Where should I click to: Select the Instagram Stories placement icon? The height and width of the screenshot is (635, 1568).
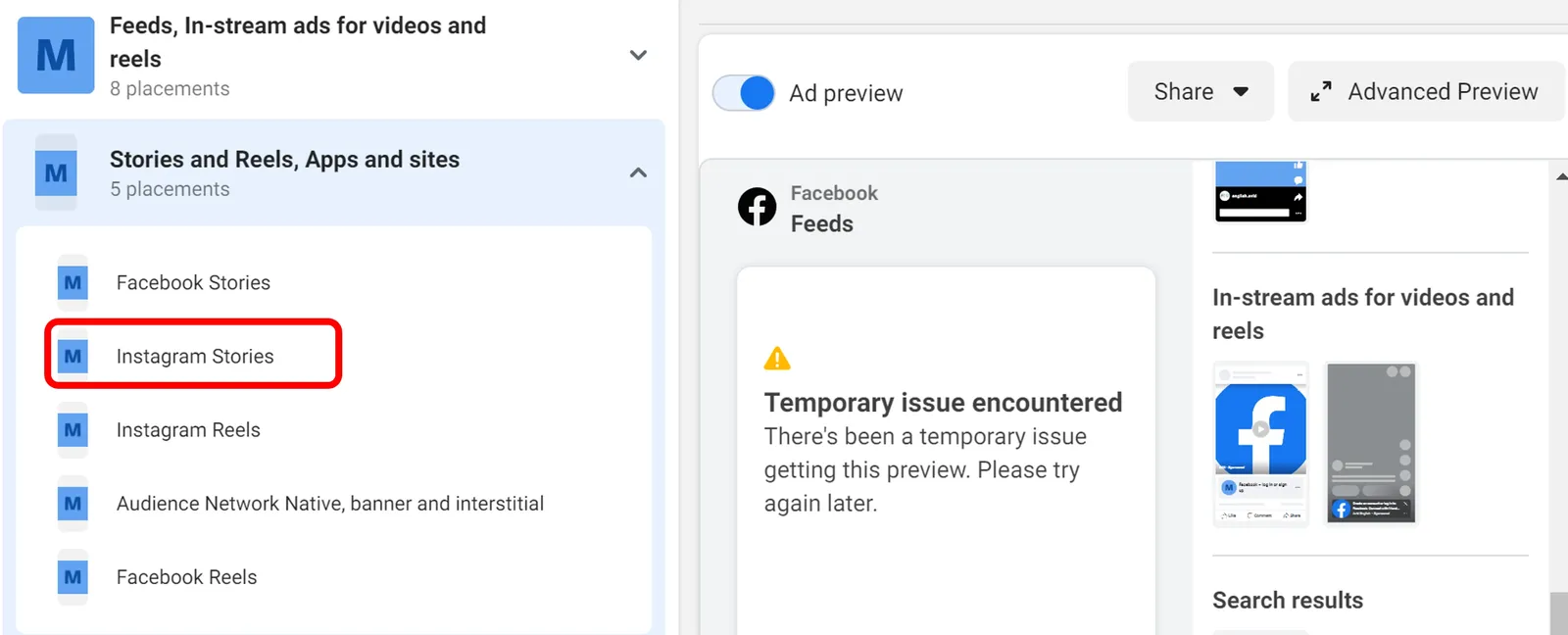pyautogui.click(x=72, y=356)
